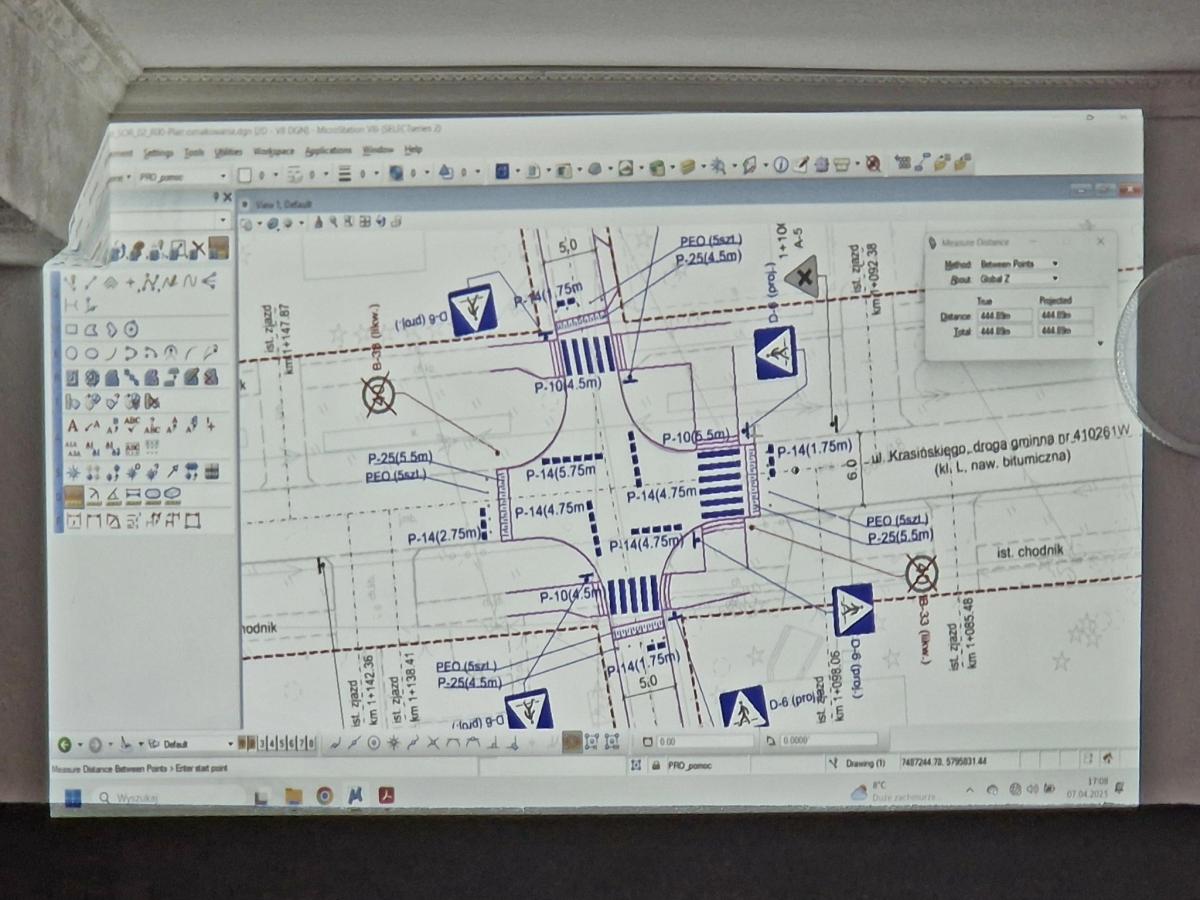Switch to view number 5

pyautogui.click(x=281, y=743)
